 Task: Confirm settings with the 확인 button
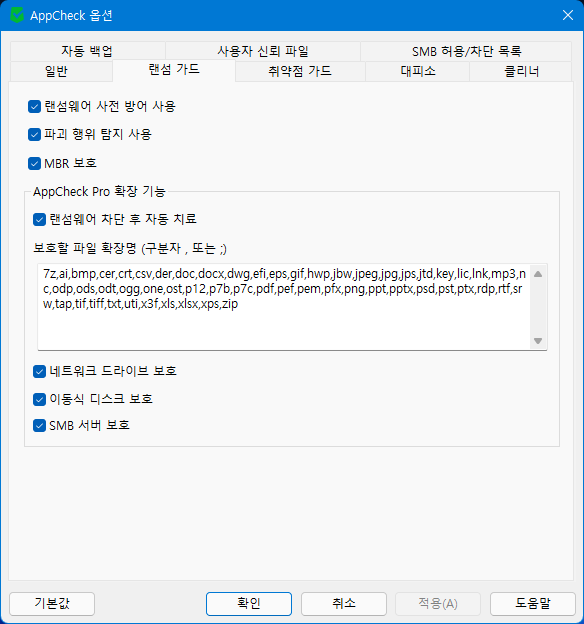click(249, 604)
